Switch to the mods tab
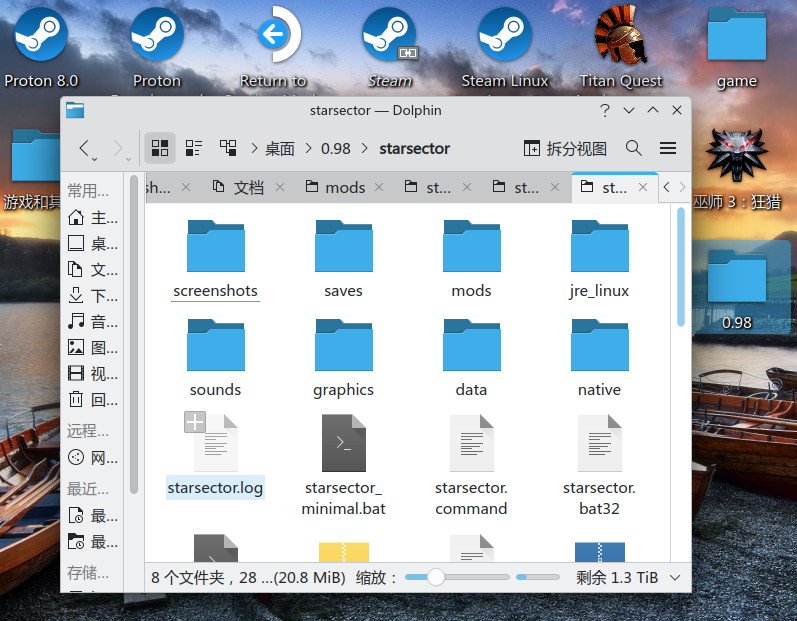Image resolution: width=797 pixels, height=621 pixels. tap(336, 187)
